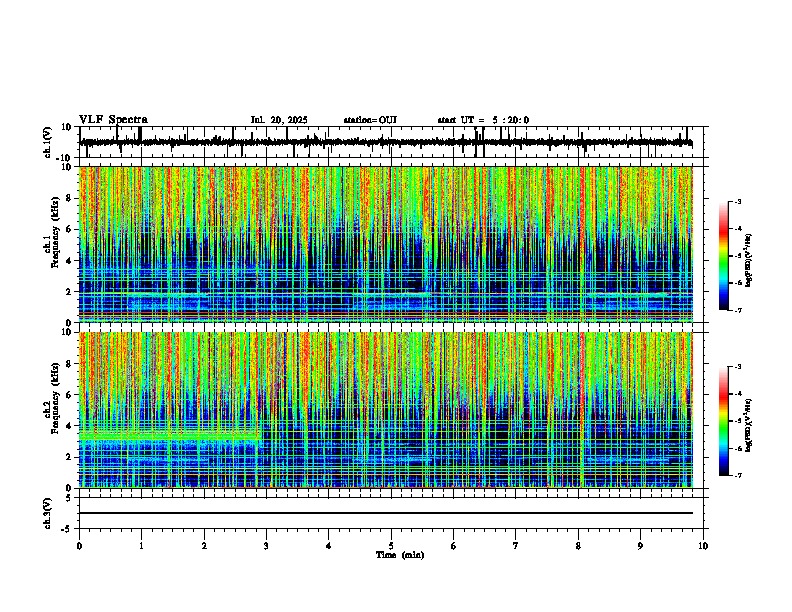792x612 pixels.
Task: Click the "station=OUJ" label
Action: tap(370, 120)
